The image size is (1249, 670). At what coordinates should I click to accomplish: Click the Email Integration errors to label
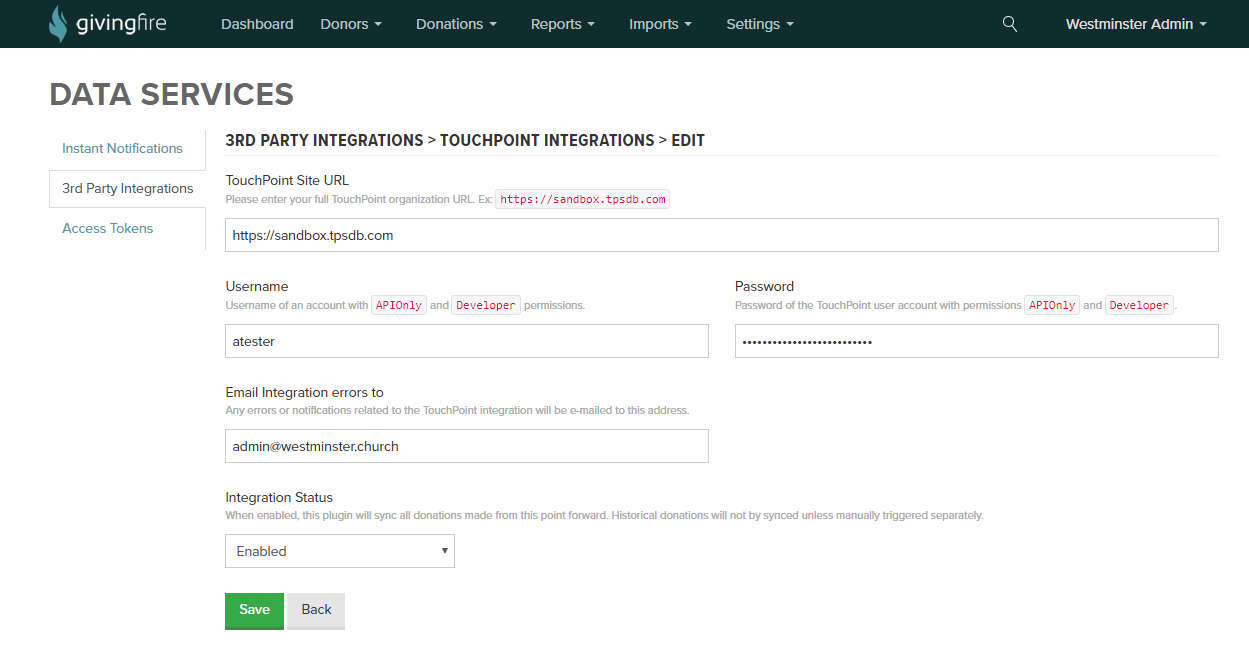[x=304, y=392]
